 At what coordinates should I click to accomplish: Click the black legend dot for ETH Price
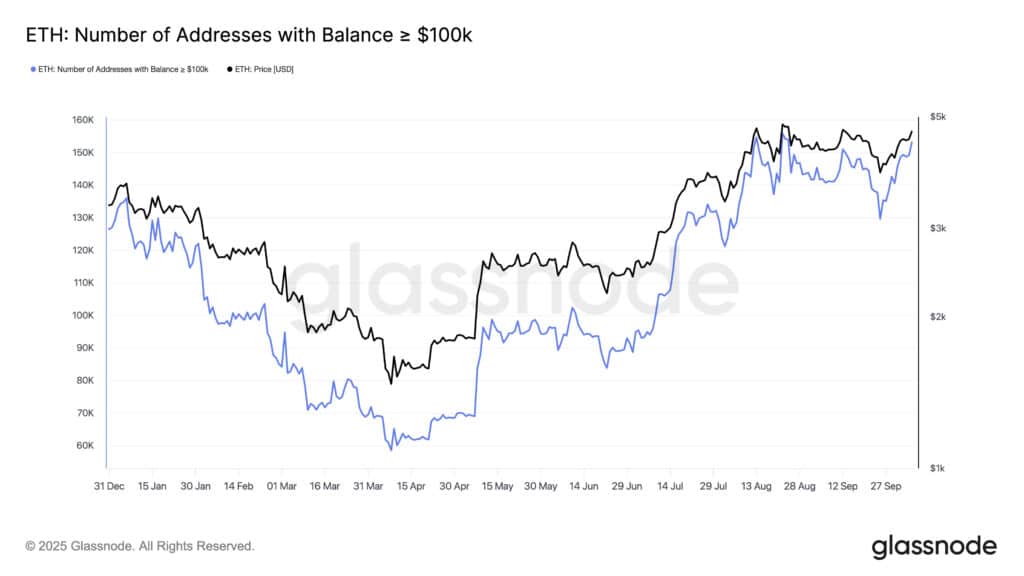click(230, 69)
